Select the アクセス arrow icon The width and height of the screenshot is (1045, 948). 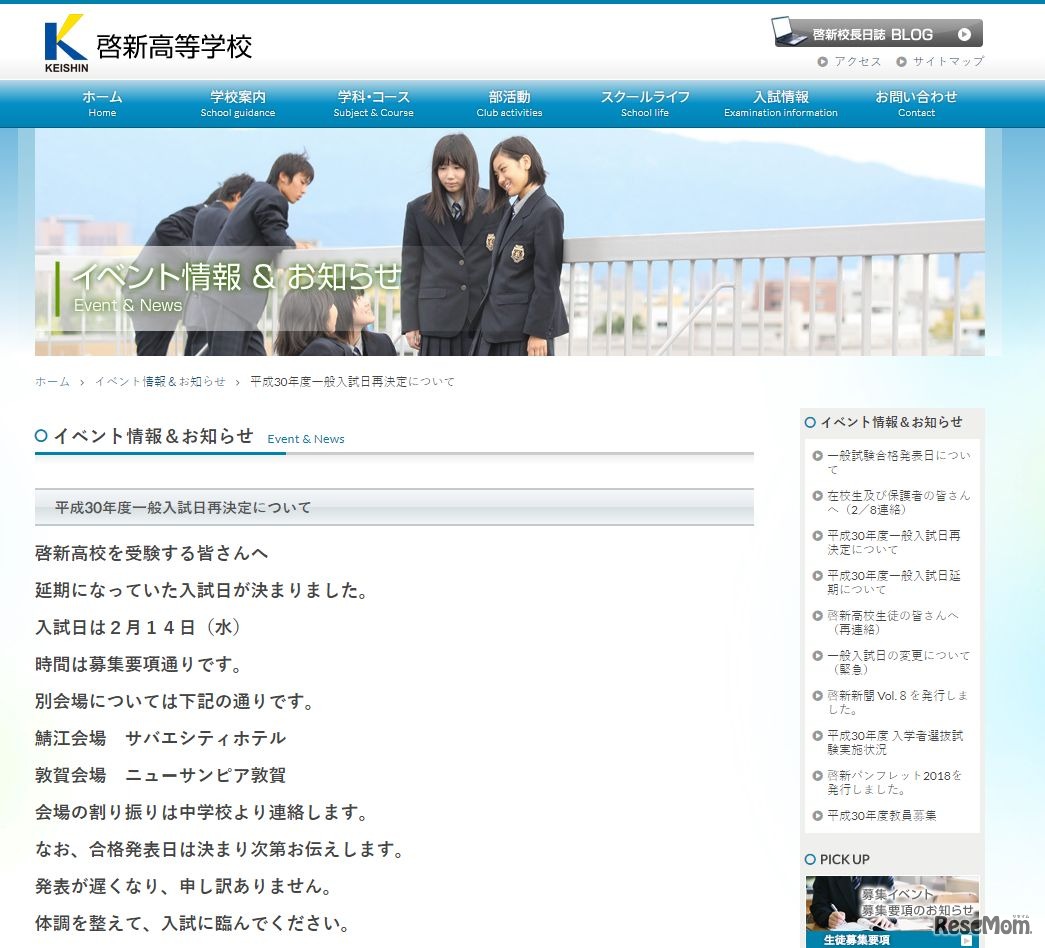824,62
